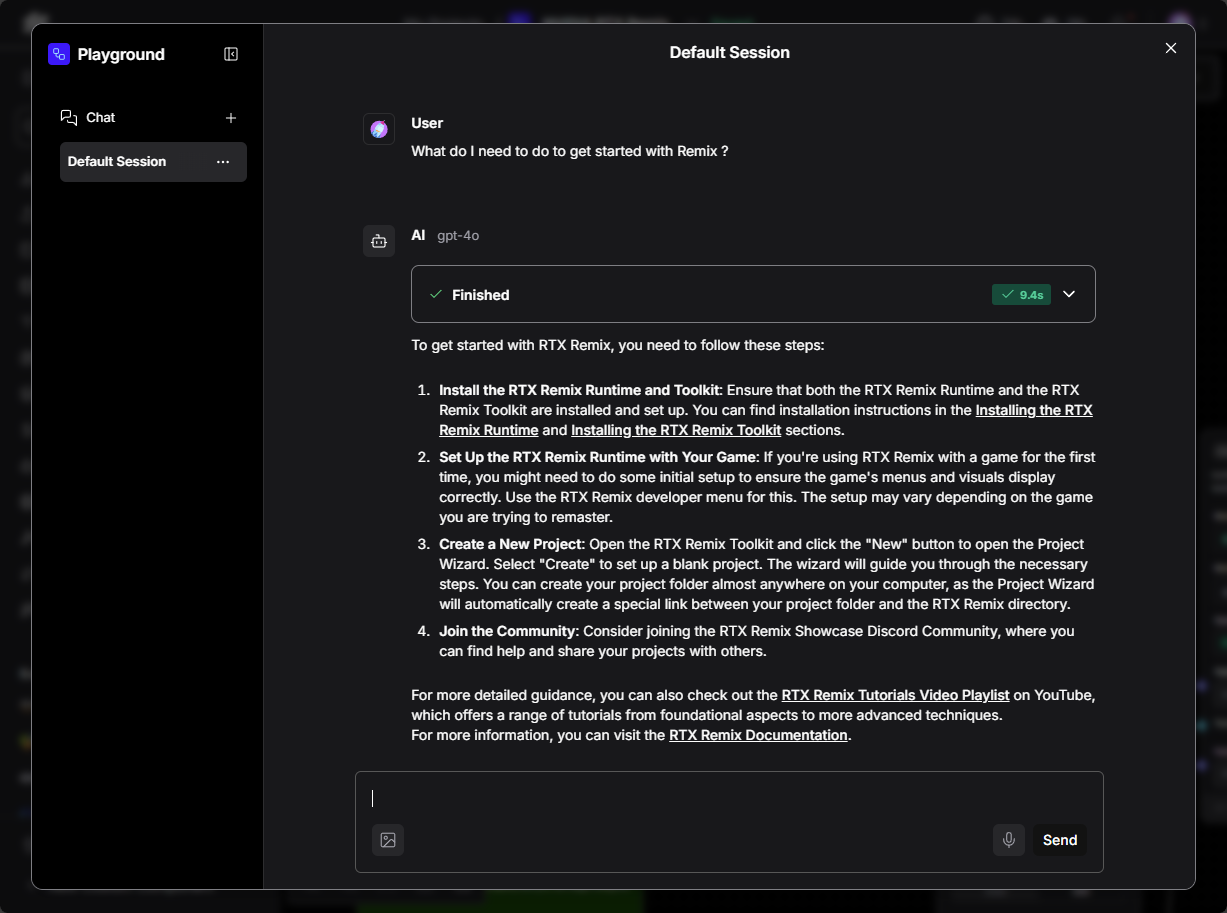Open the Chat section label
The height and width of the screenshot is (913, 1227).
100,118
